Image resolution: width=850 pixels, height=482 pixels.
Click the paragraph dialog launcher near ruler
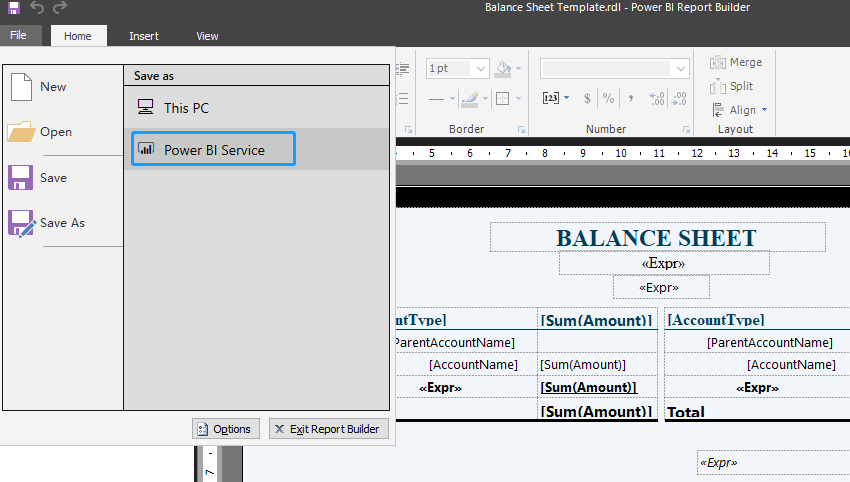coord(408,130)
